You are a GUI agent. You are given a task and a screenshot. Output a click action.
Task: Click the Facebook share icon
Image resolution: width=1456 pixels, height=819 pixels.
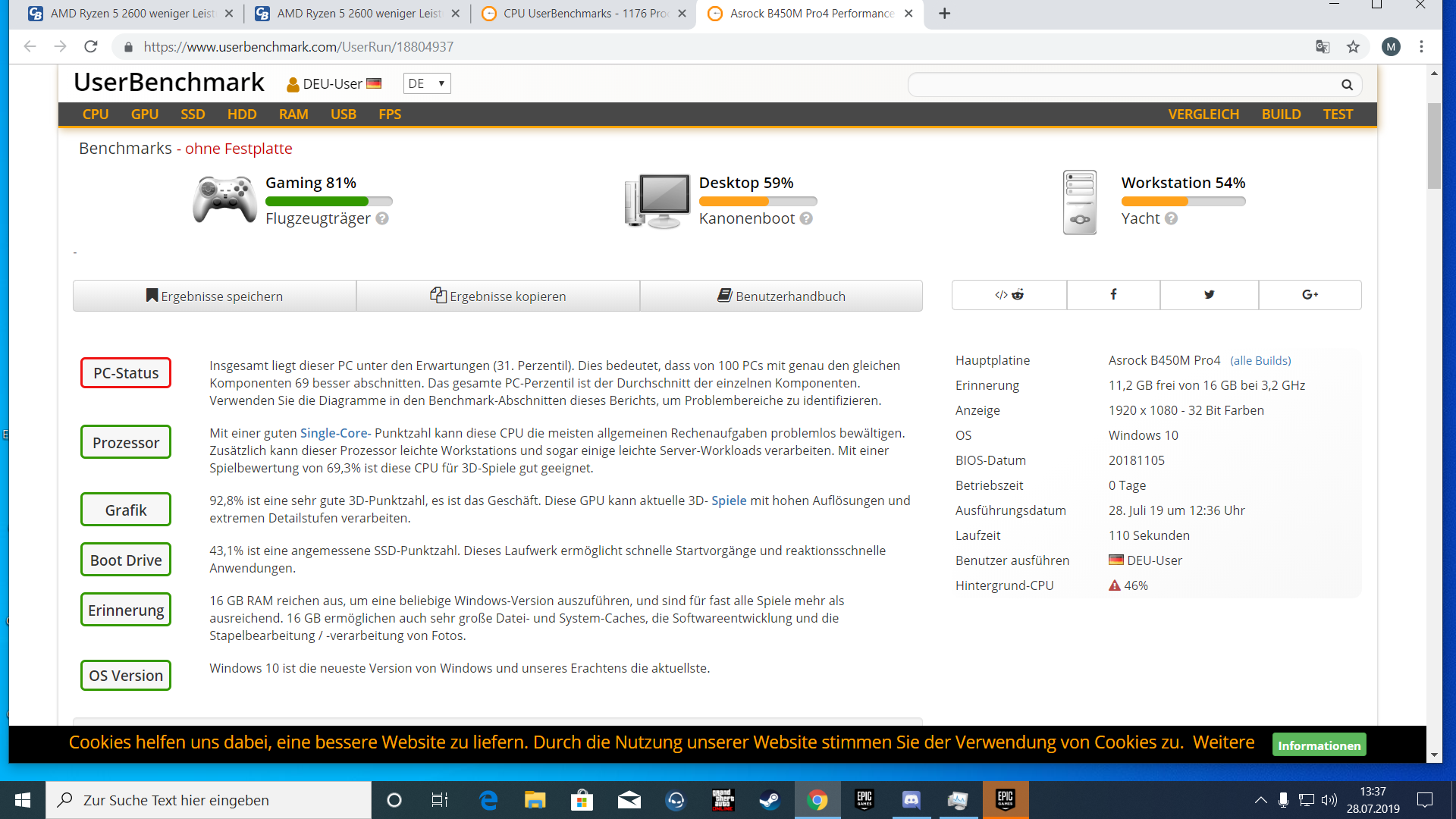click(x=1112, y=295)
